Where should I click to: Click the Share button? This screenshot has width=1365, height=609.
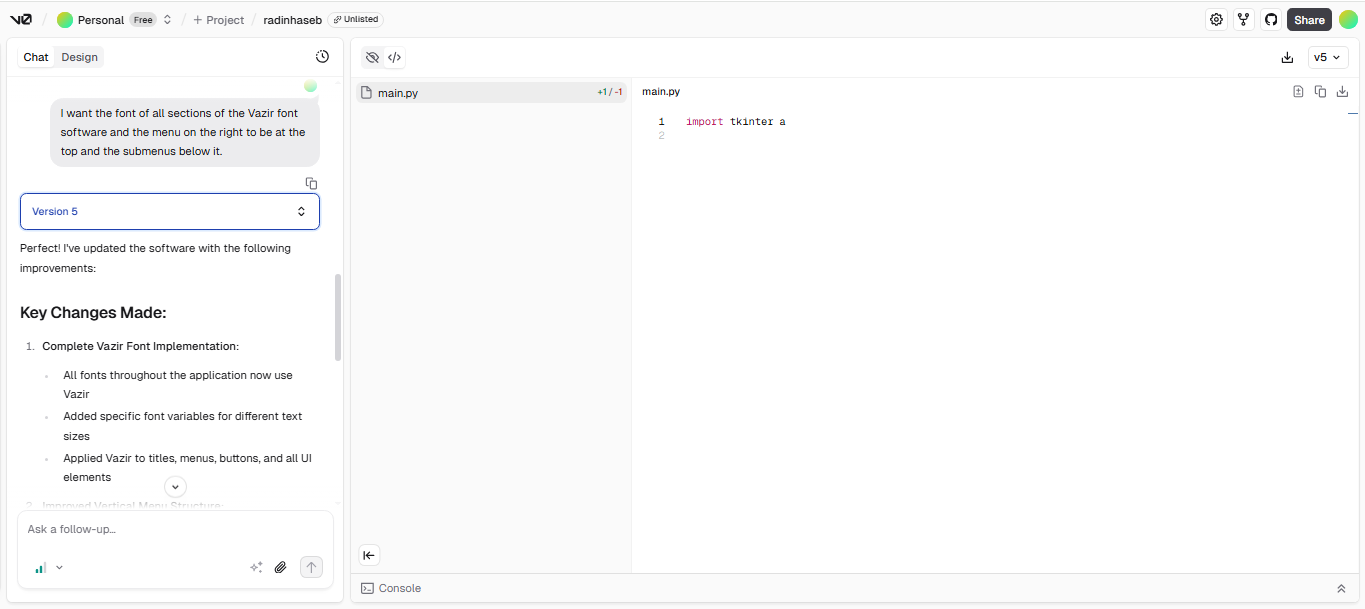pos(1309,19)
